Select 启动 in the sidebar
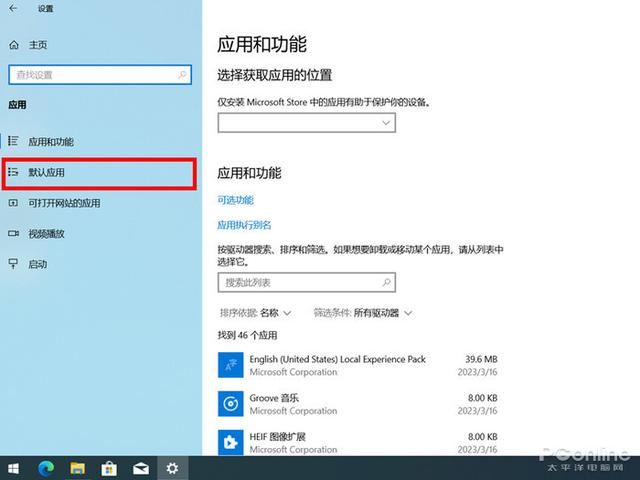640x480 pixels. coord(100,264)
